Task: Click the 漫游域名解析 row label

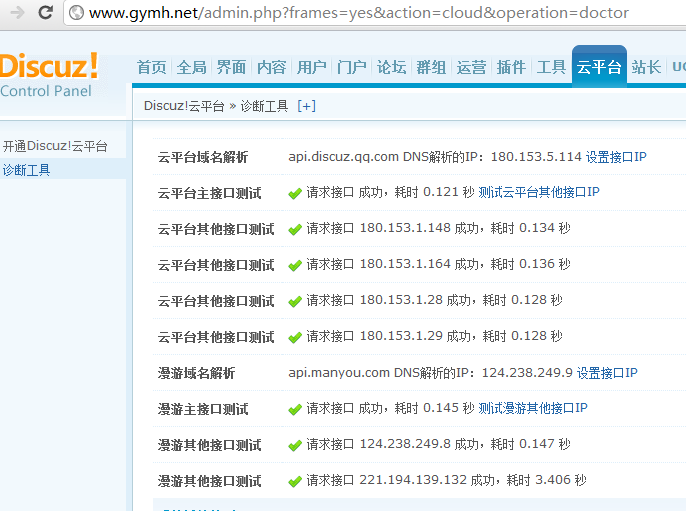Action: coord(196,373)
